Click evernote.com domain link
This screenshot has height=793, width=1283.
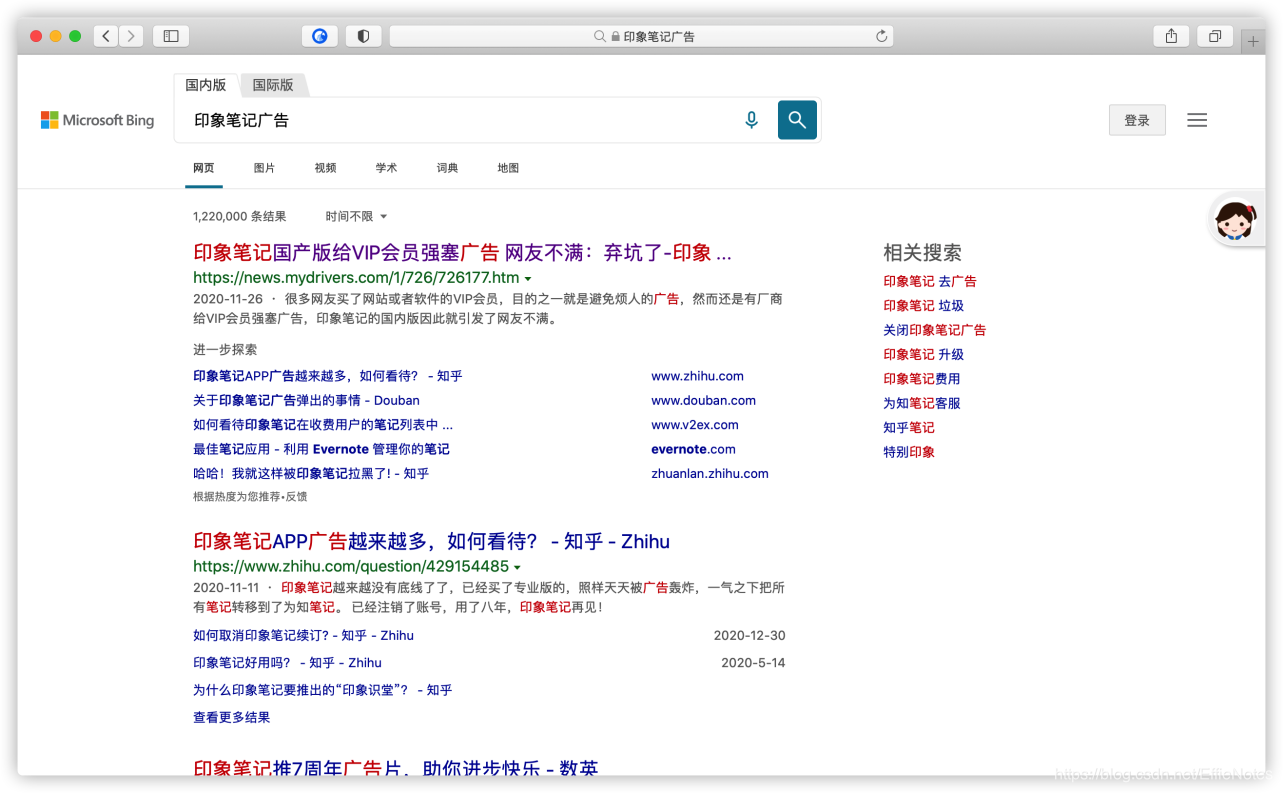tap(693, 449)
